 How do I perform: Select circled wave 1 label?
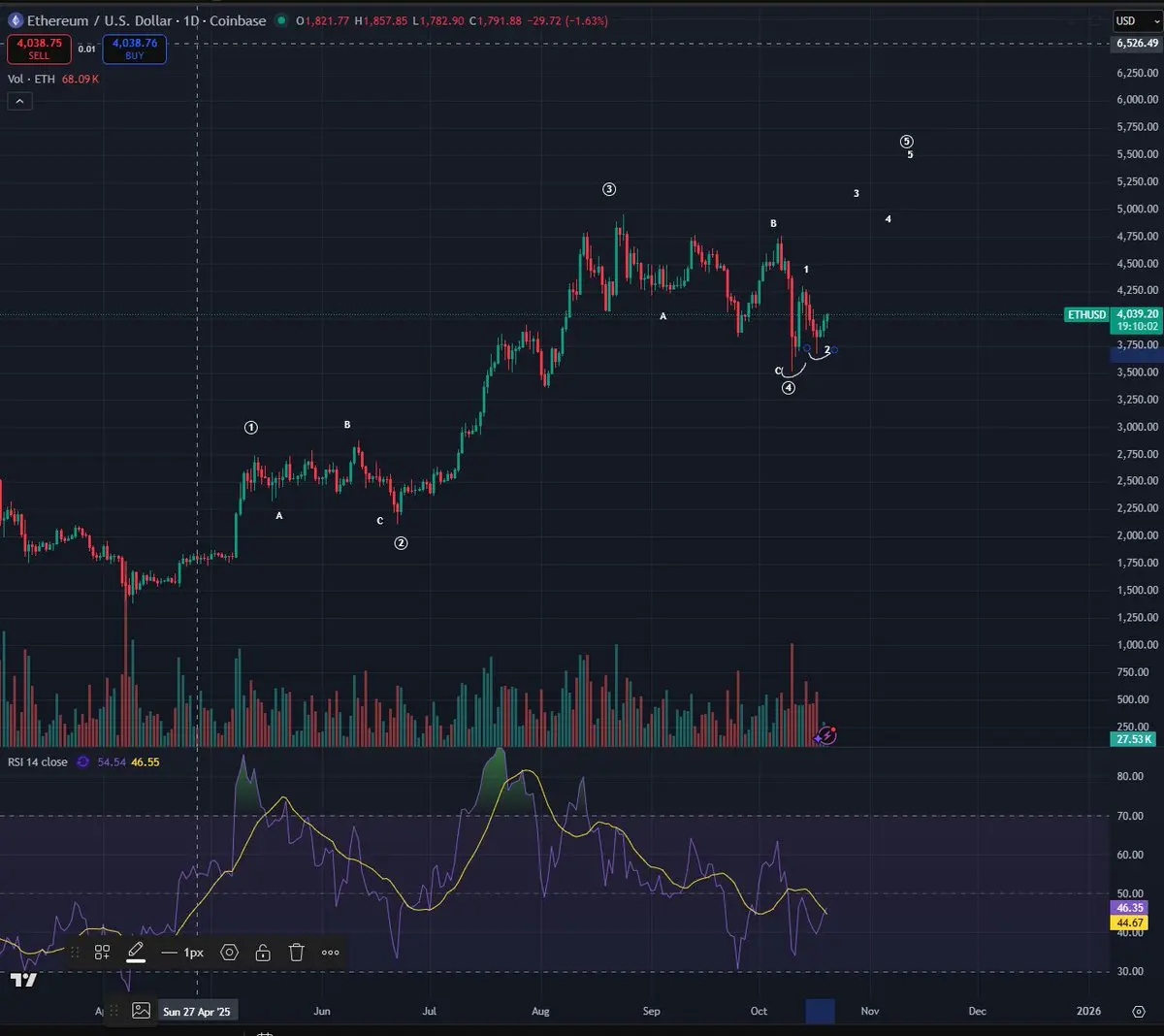[251, 428]
